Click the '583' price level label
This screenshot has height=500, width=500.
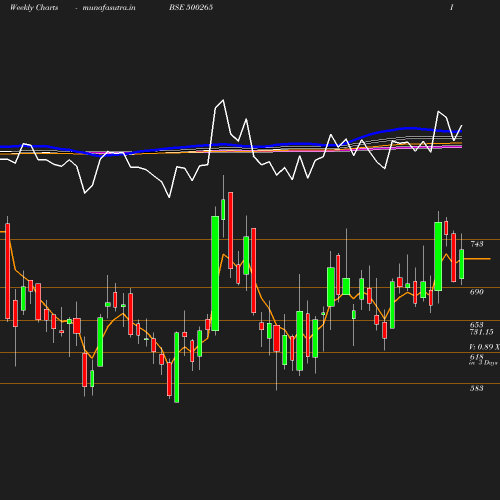point(477,388)
